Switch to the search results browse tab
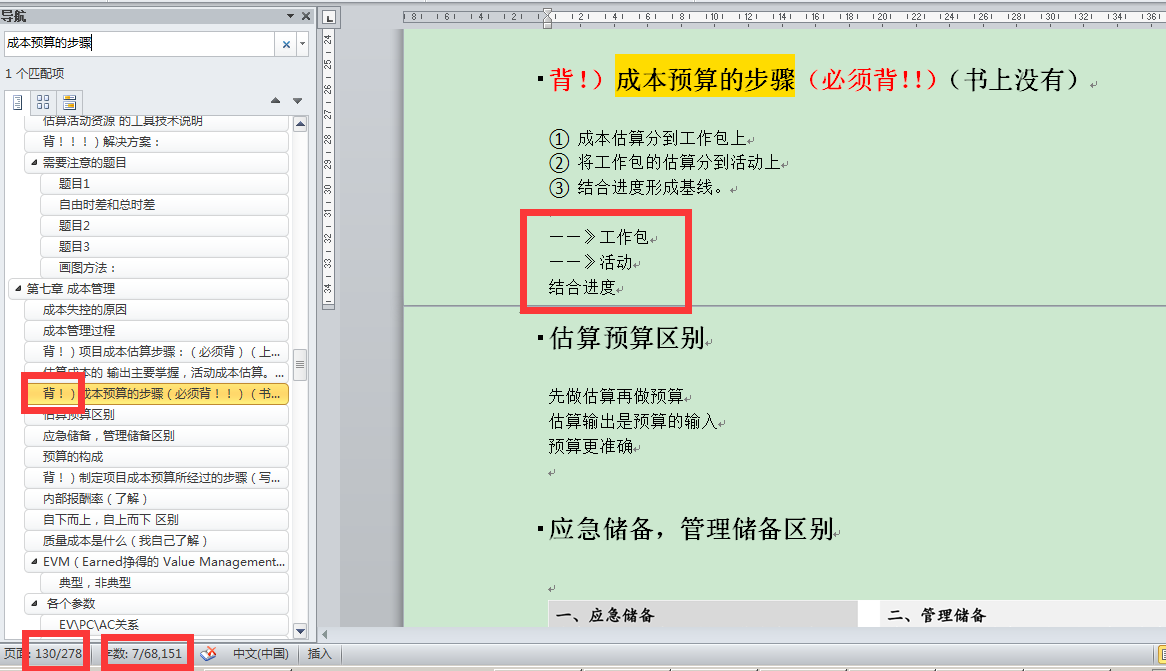1166x671 pixels. coord(69,102)
